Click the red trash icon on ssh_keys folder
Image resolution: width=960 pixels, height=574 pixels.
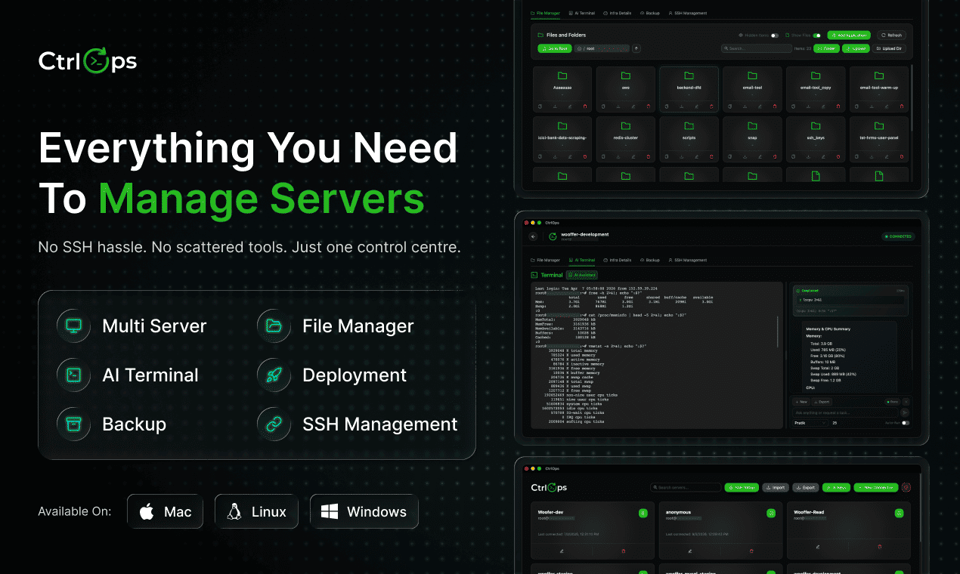pyautogui.click(x=838, y=157)
